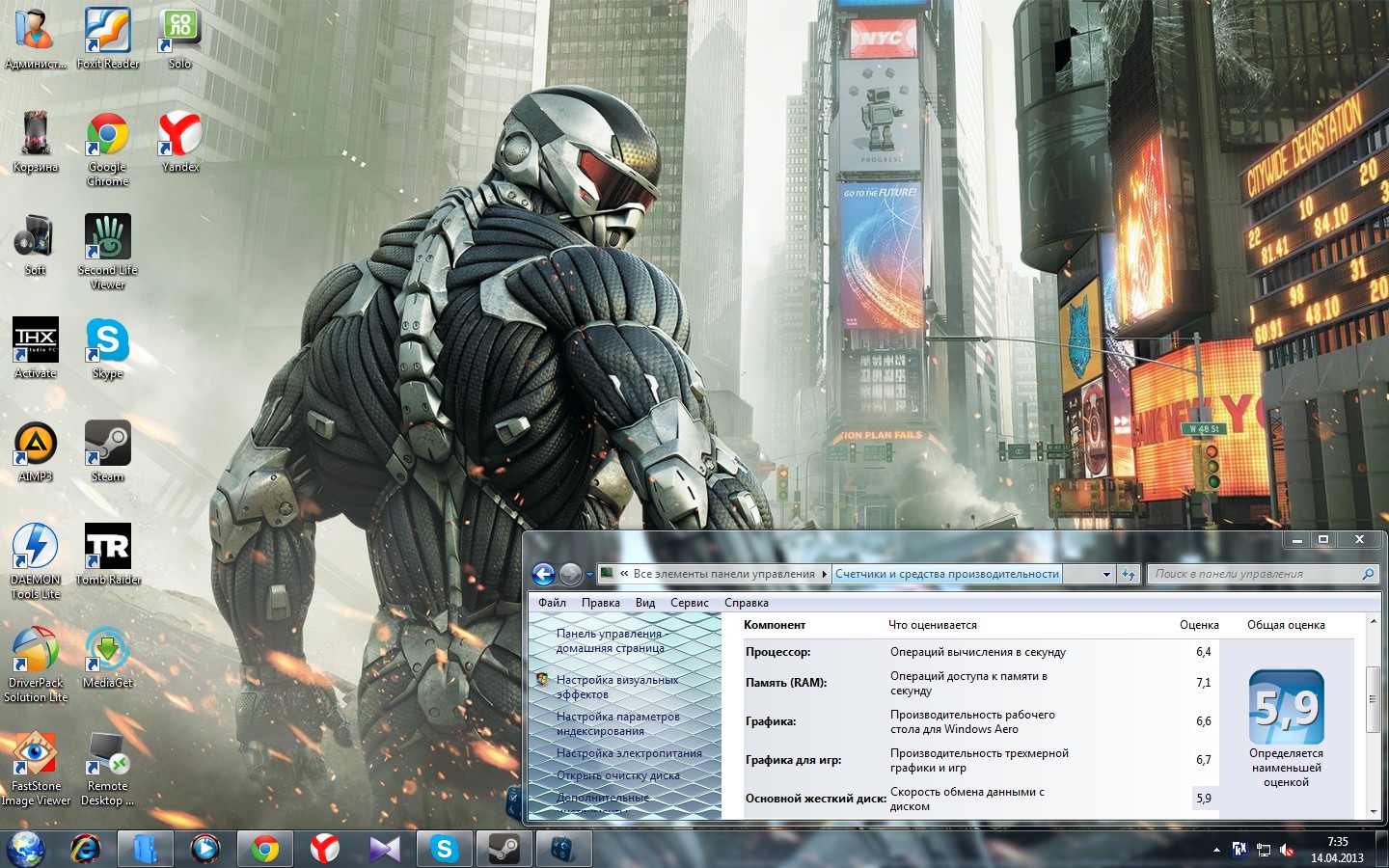
Task: Click the Control Panel search field
Action: [1254, 574]
